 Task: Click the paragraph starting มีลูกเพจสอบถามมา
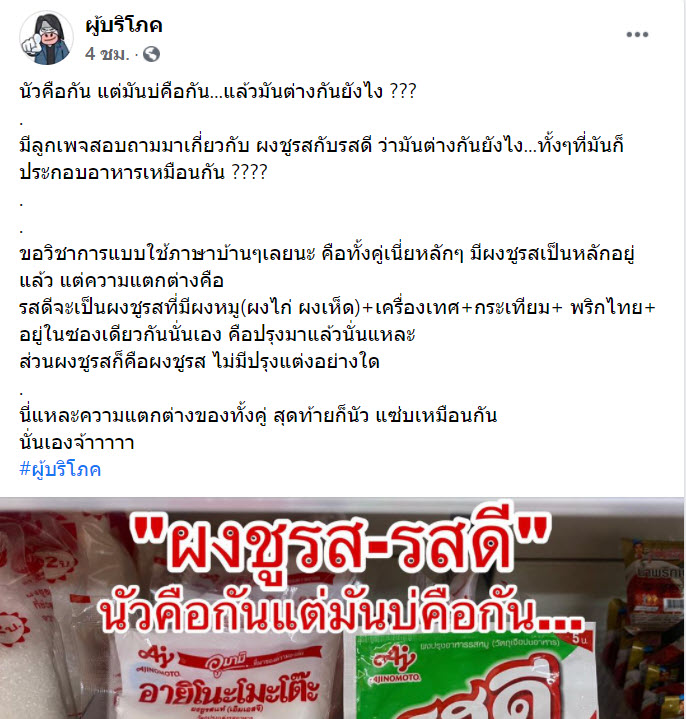(x=321, y=159)
